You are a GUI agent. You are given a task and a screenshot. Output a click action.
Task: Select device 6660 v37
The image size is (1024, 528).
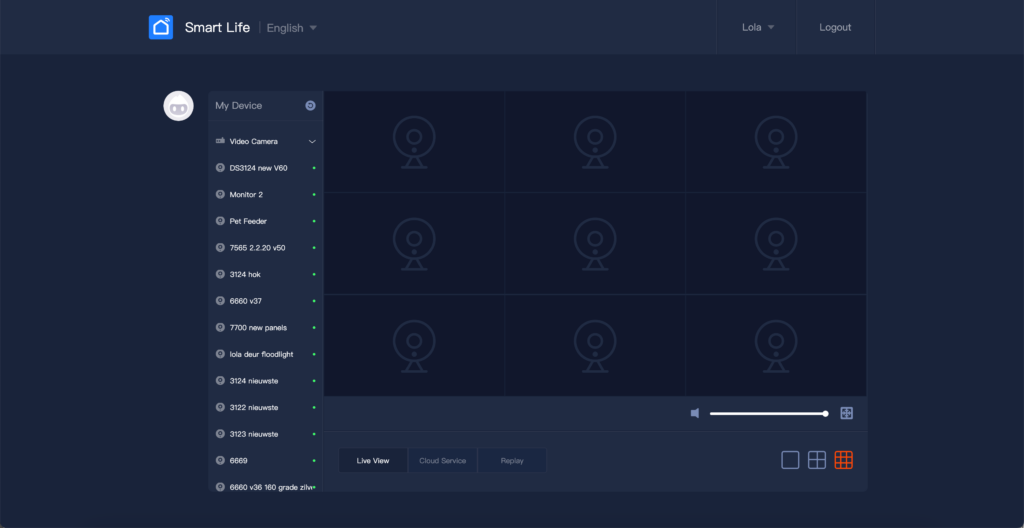(265, 301)
